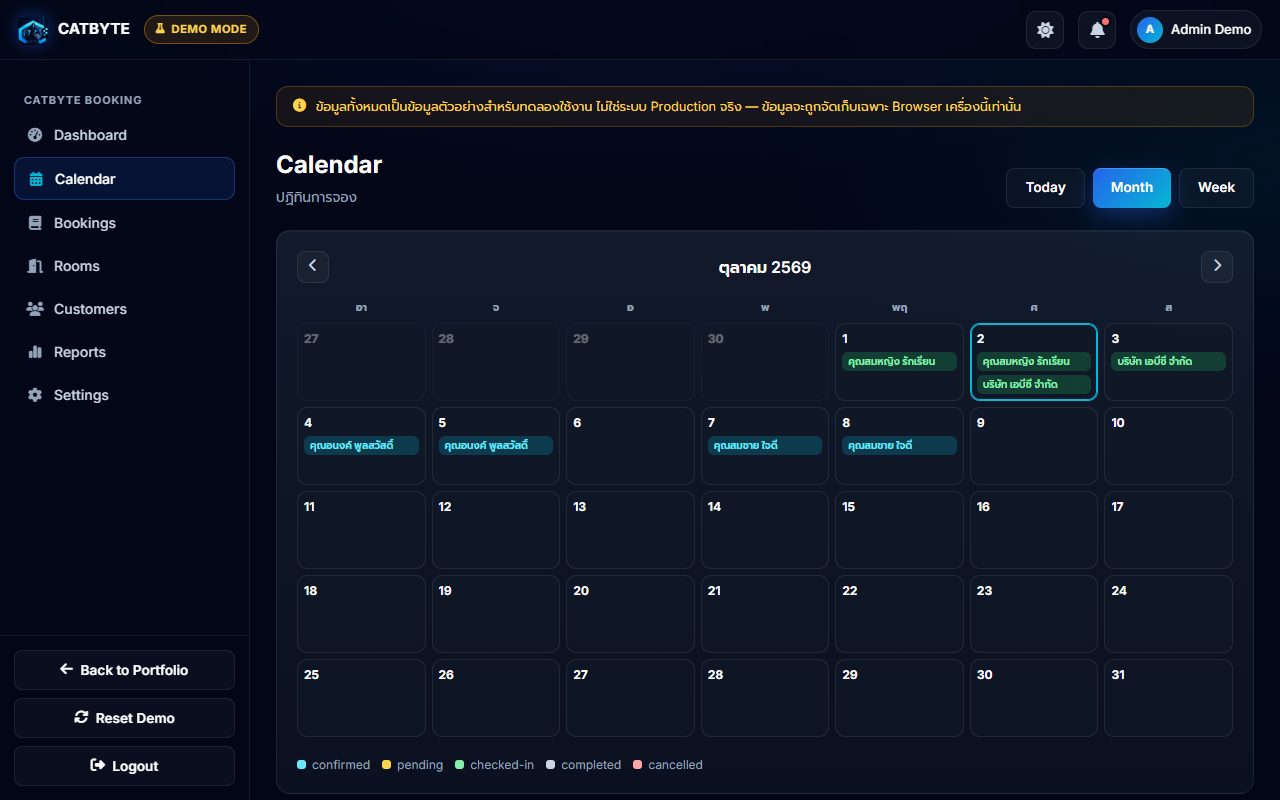Open คุณอนงค์ พูลสวัสดิ์ booking on day 5
1280x800 pixels.
coord(496,446)
